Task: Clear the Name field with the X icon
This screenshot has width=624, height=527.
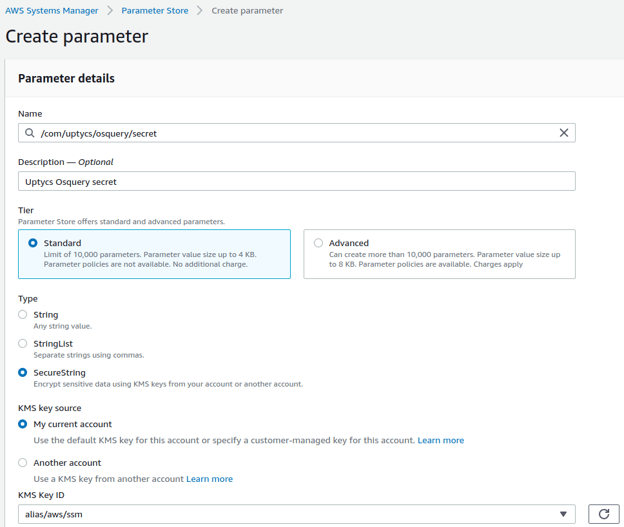Action: (x=564, y=133)
